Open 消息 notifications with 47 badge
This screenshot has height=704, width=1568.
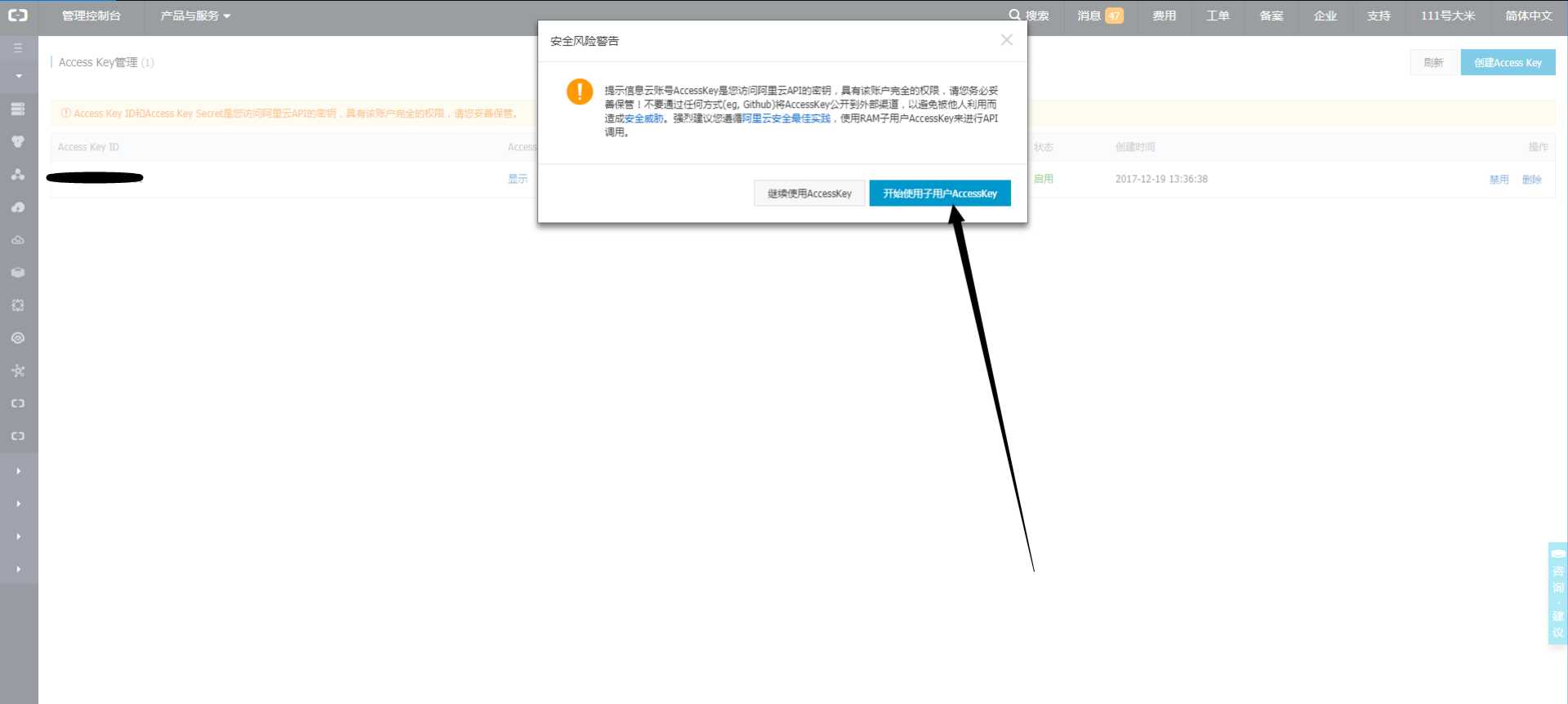pyautogui.click(x=1100, y=16)
